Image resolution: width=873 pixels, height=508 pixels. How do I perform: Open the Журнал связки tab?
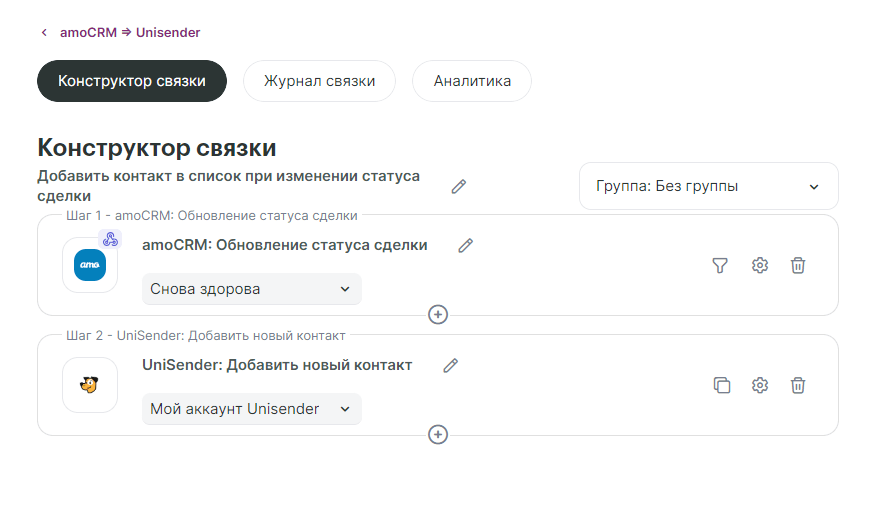(x=320, y=81)
